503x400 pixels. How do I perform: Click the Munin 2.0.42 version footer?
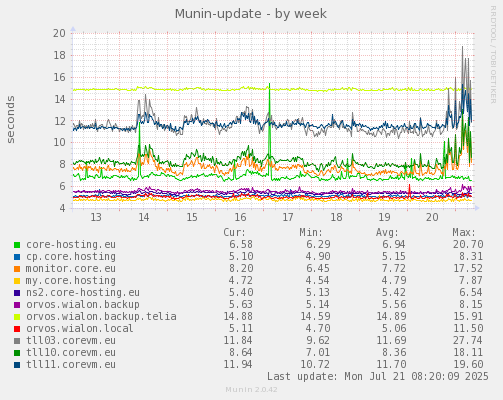pyautogui.click(x=251, y=390)
